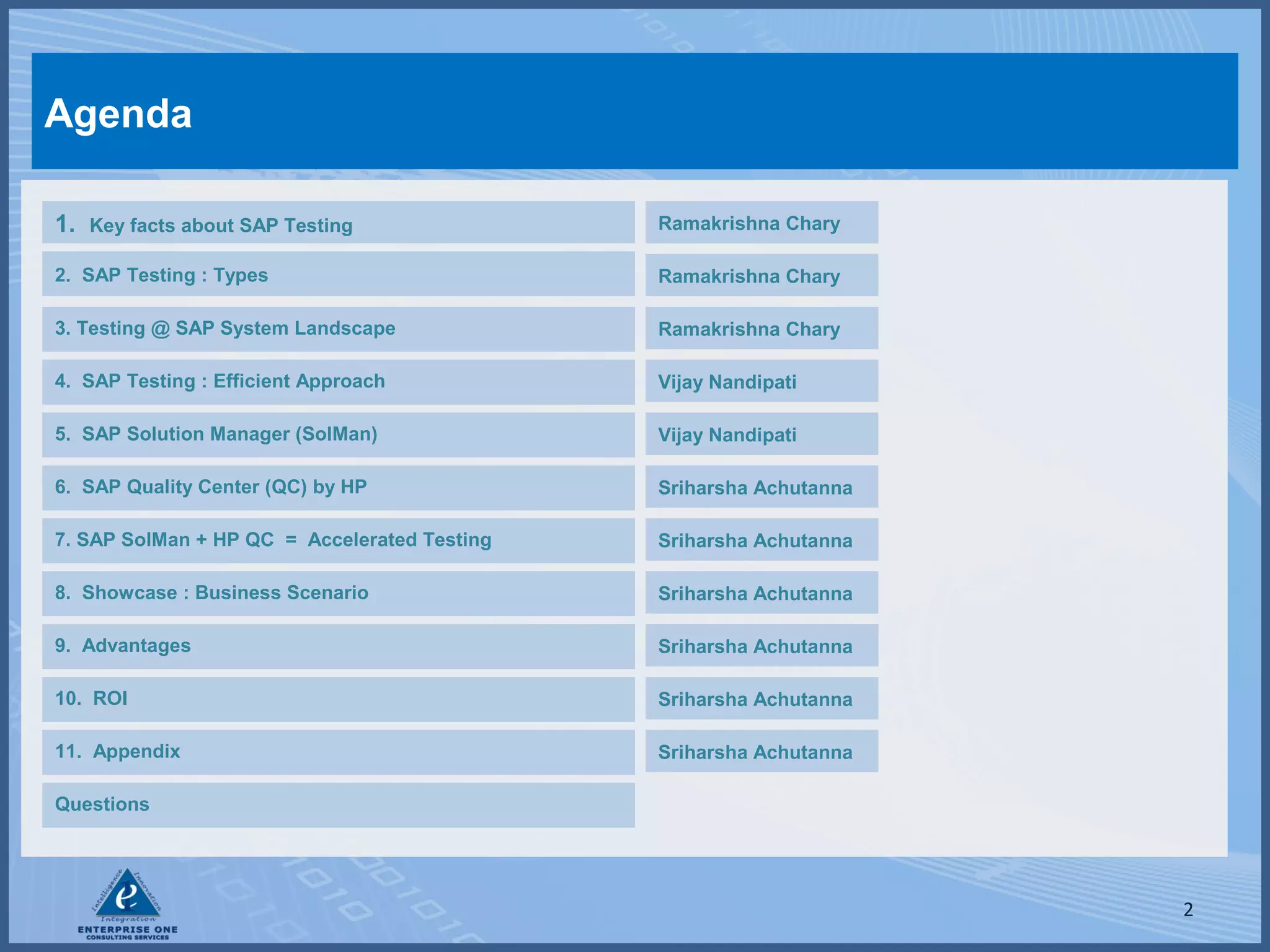Select SAP SolMan + HP QC item

(273, 540)
